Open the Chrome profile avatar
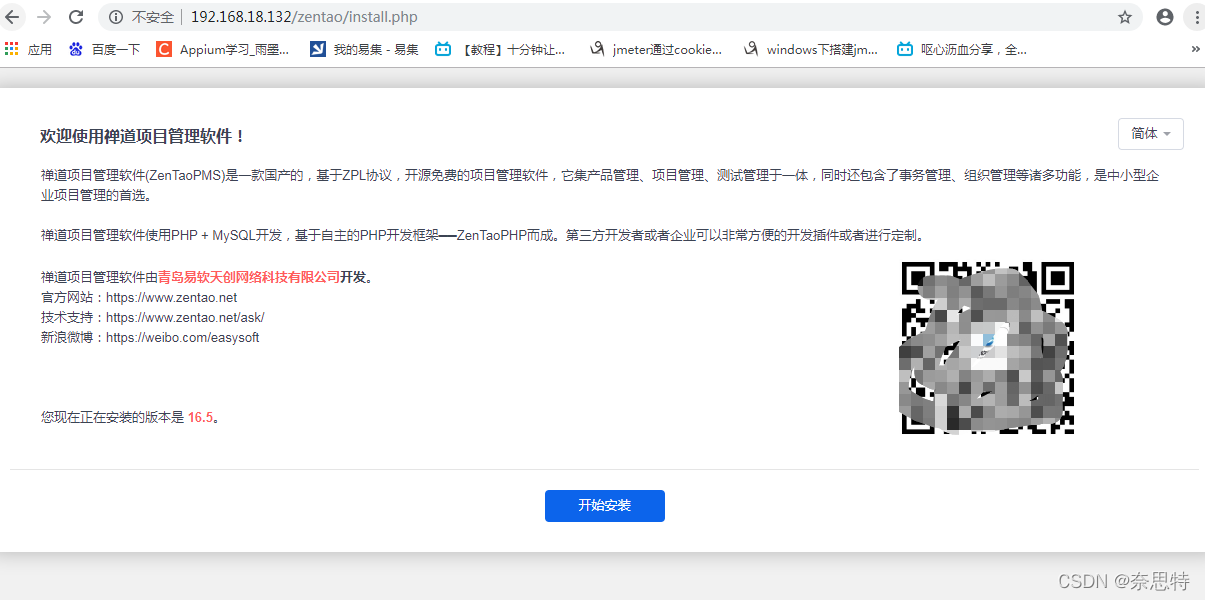1205x600 pixels. click(x=1165, y=17)
